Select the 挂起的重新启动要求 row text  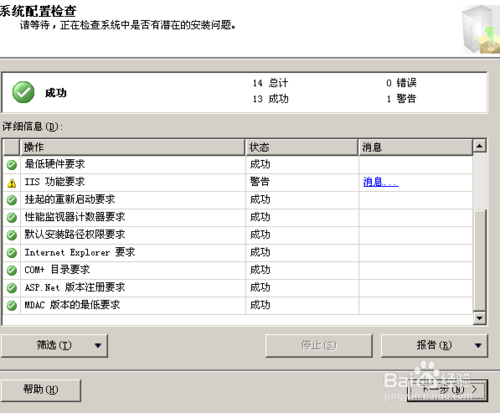point(70,199)
